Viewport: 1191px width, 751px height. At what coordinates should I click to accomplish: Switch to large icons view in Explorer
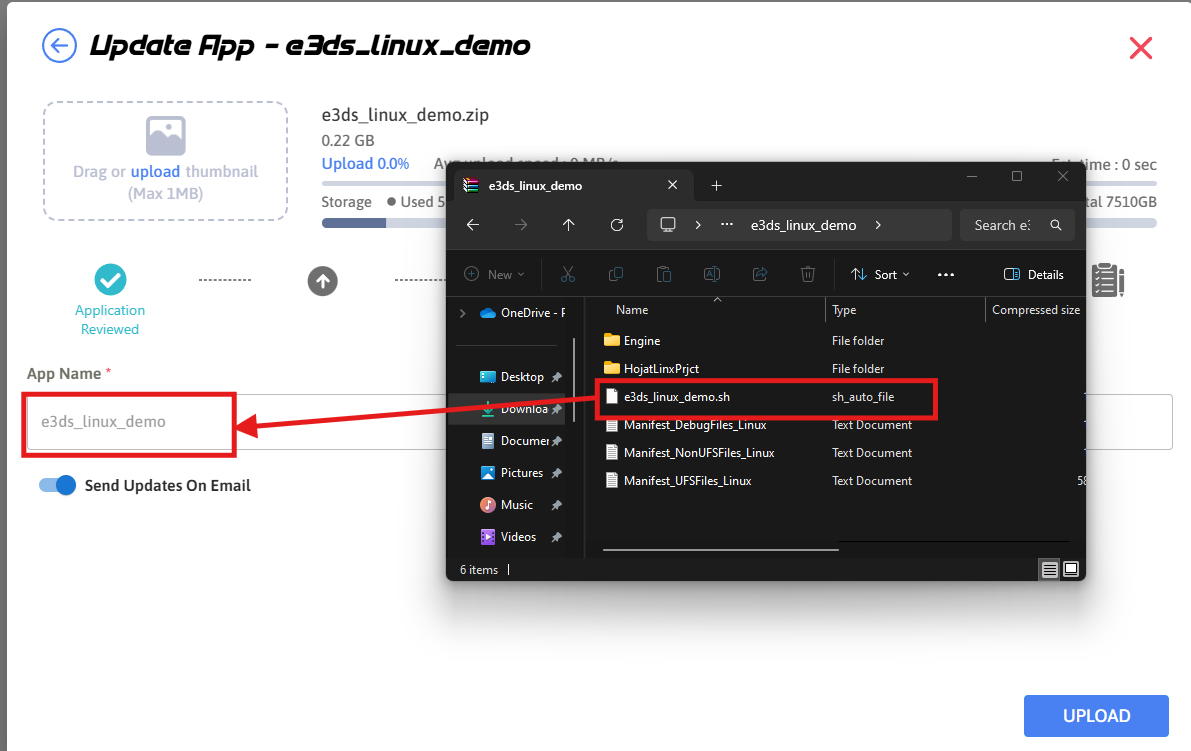[x=1071, y=569]
